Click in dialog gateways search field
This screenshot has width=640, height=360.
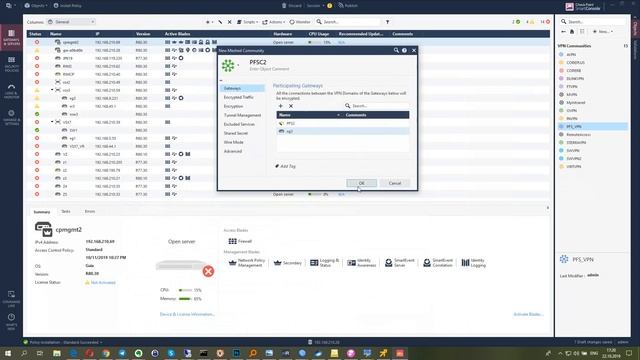tap(376, 106)
